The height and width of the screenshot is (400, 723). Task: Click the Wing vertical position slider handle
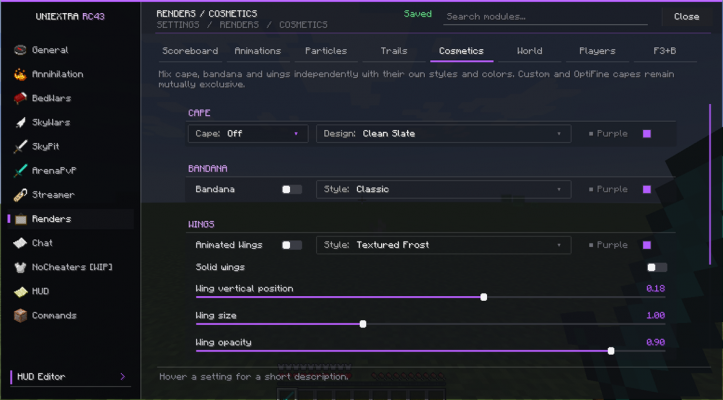pyautogui.click(x=484, y=297)
